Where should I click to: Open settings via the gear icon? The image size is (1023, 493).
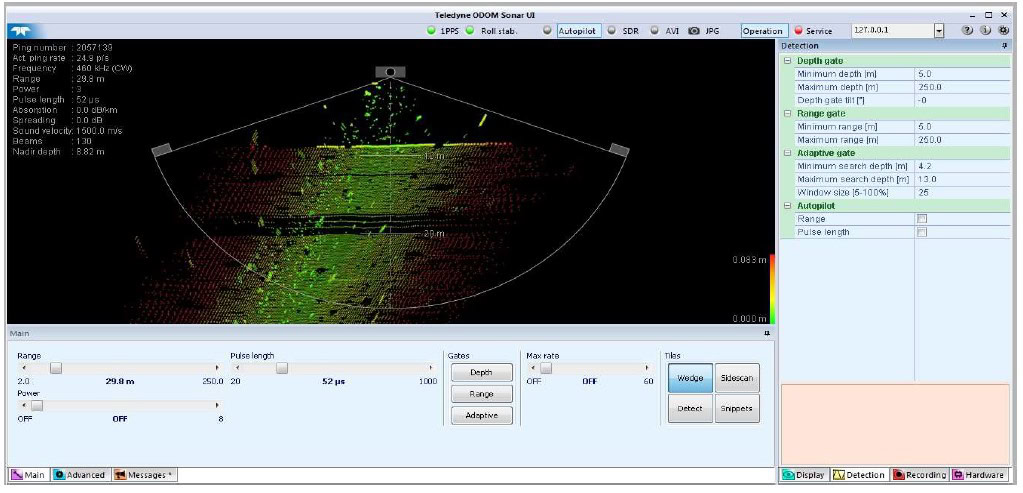[1004, 31]
